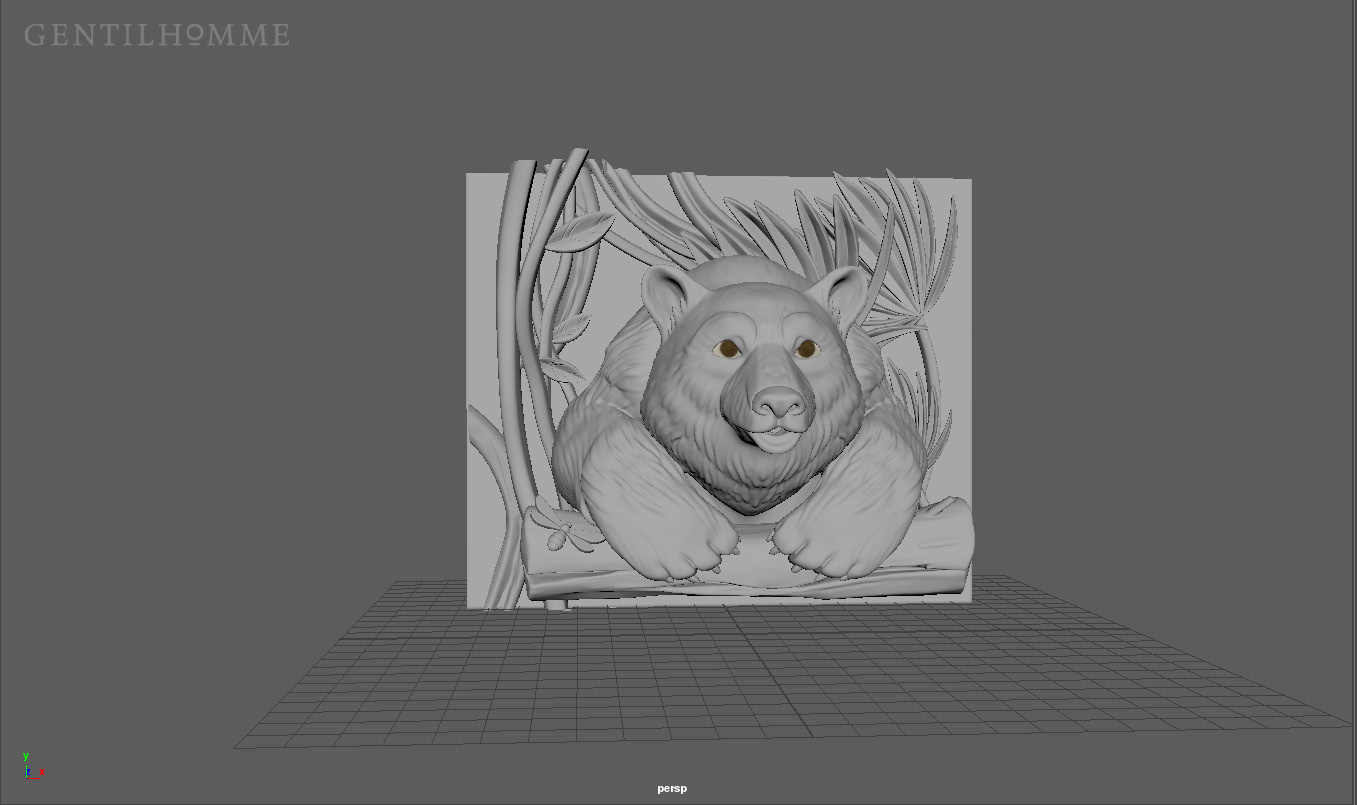
Task: Select the bear's nose on the model
Action: click(779, 402)
